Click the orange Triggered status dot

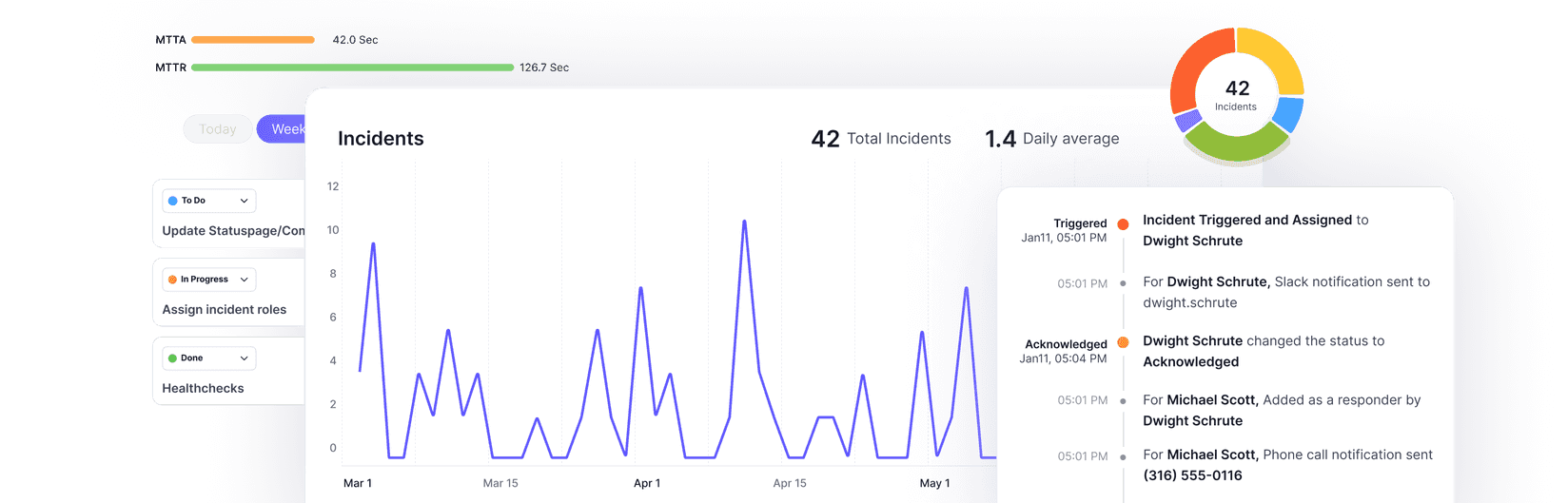1123,224
